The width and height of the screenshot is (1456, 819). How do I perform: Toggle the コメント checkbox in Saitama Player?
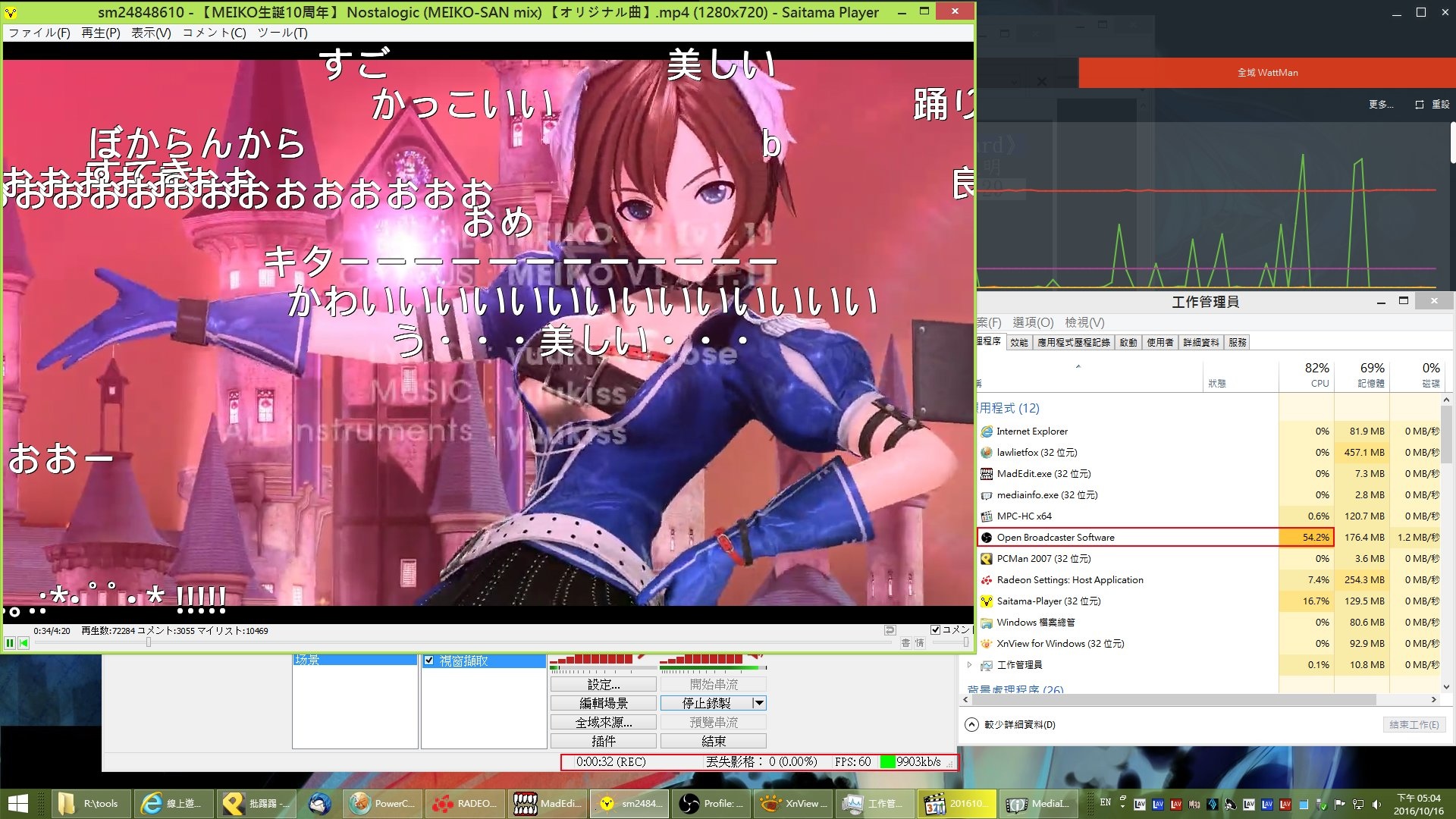pyautogui.click(x=935, y=630)
